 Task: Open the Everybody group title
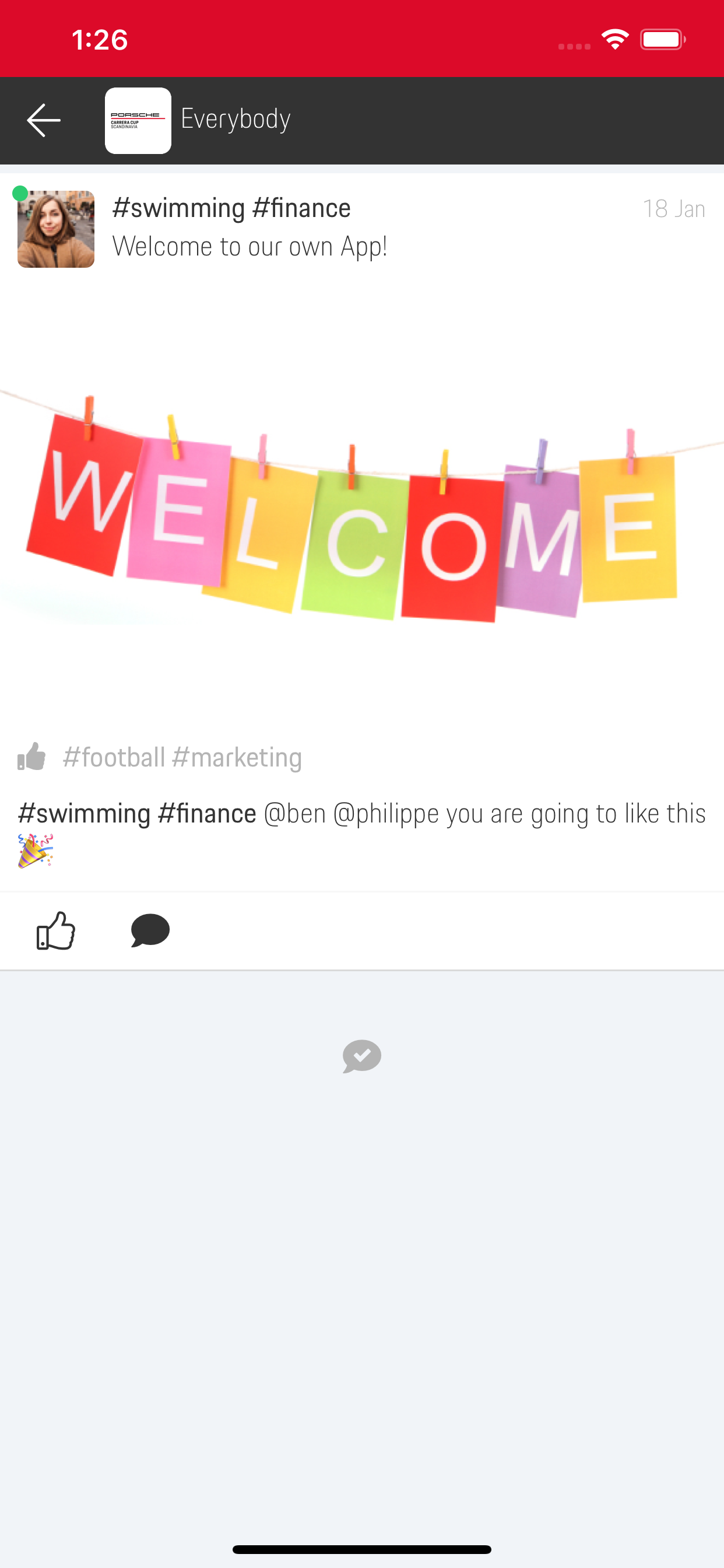[236, 118]
